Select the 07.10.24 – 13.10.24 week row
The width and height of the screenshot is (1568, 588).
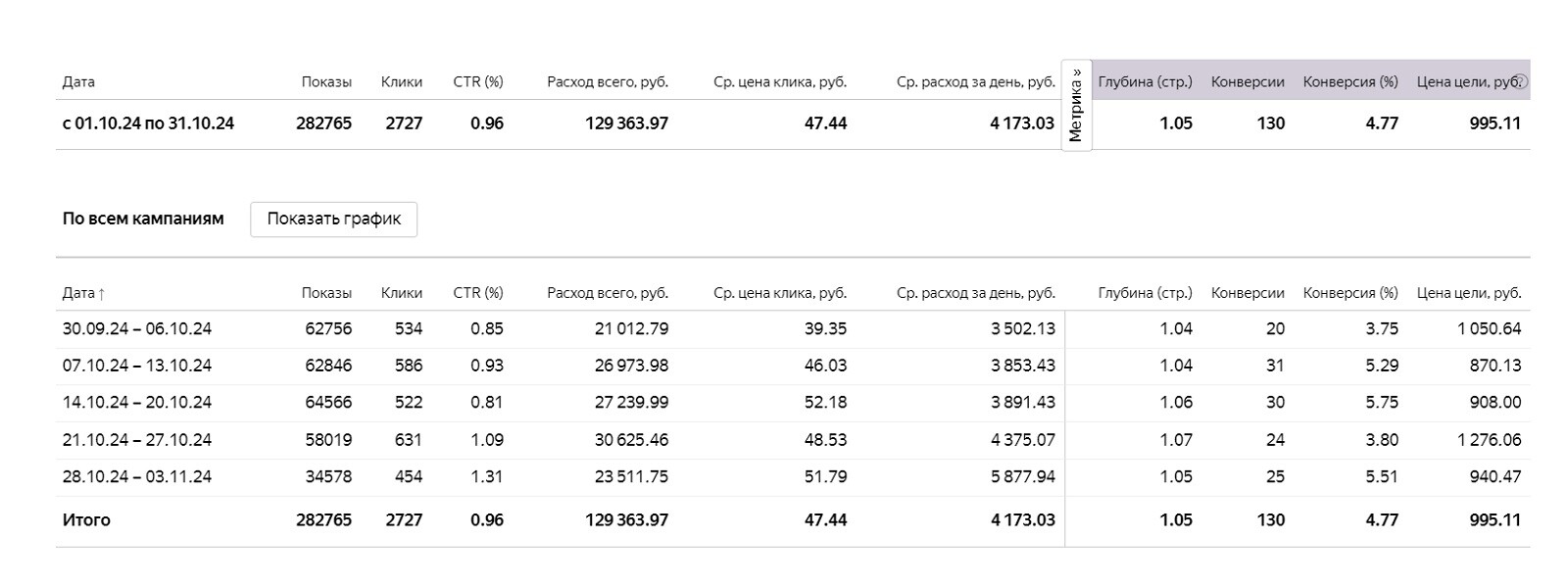point(137,366)
